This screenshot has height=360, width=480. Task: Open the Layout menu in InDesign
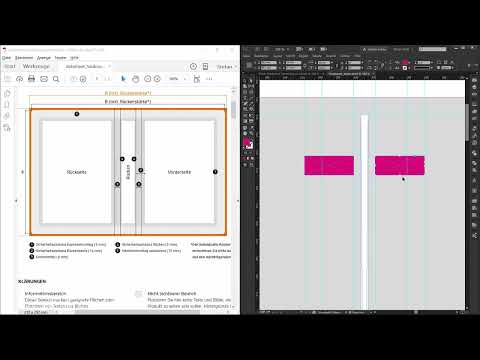coord(278,56)
